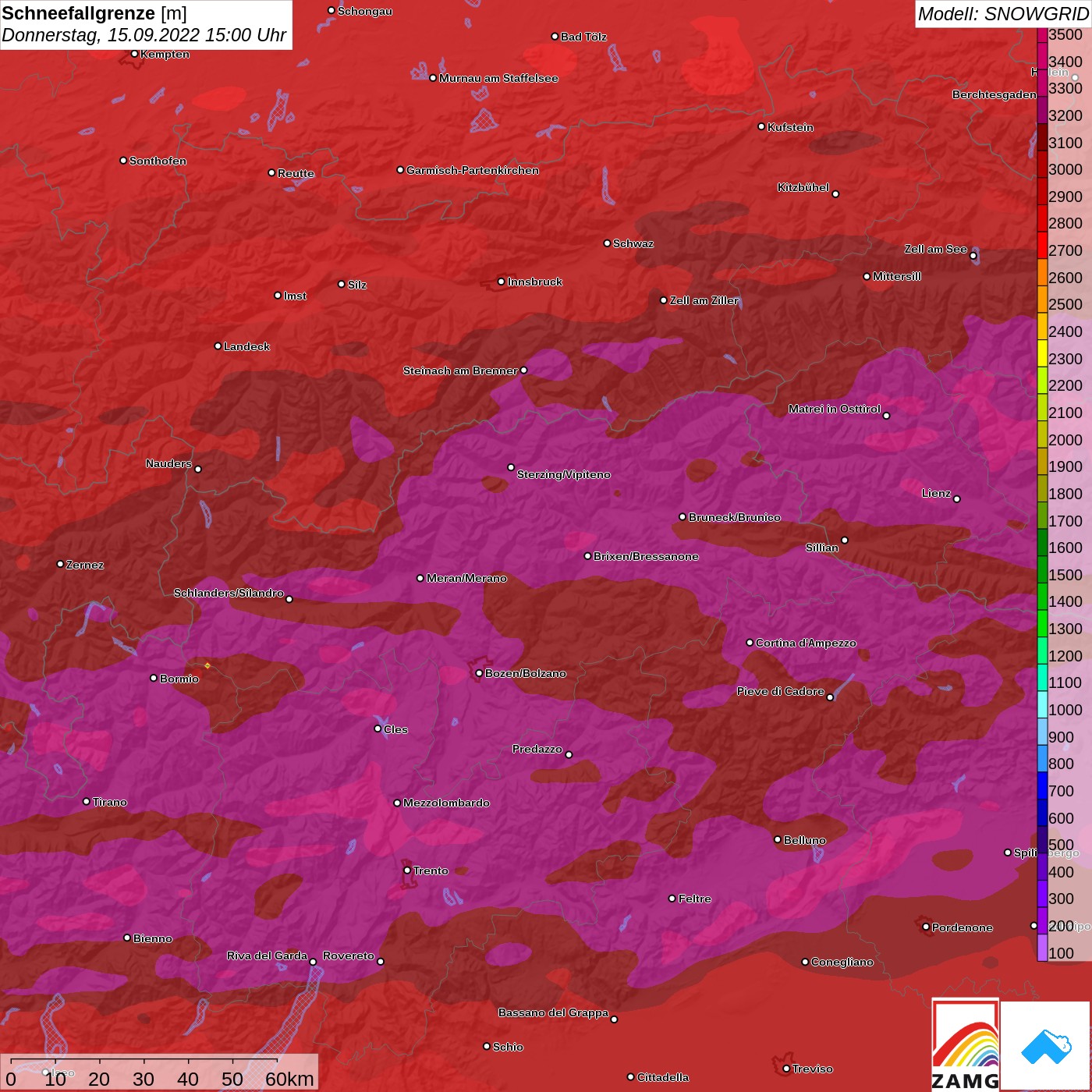The width and height of the screenshot is (1092, 1092).
Task: Select the 'Pieve di Cadore' label
Action: click(781, 691)
